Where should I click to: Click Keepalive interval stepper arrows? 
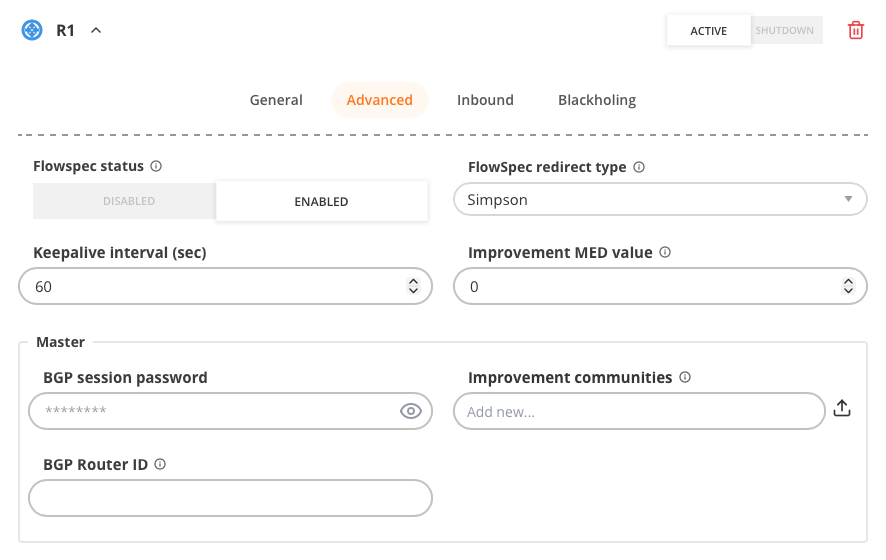tap(414, 286)
